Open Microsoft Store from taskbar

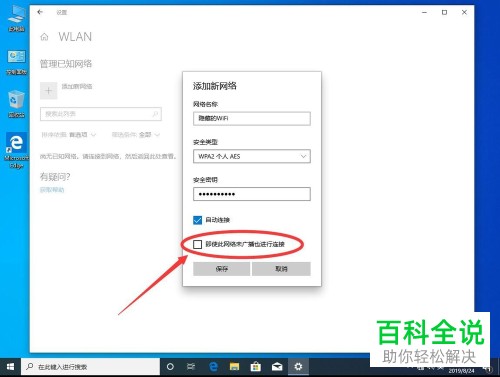[x=256, y=367]
